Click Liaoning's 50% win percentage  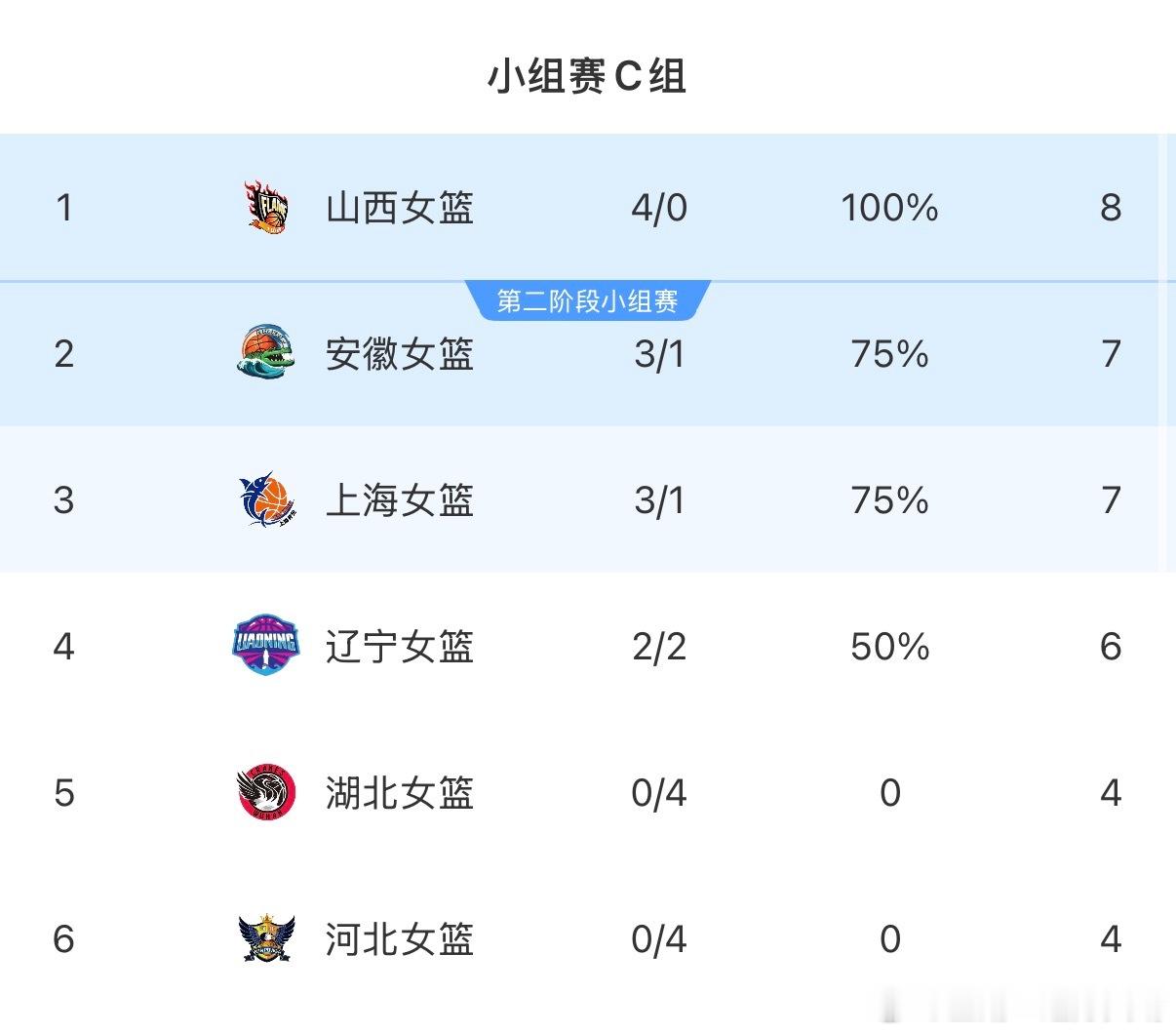tap(889, 647)
